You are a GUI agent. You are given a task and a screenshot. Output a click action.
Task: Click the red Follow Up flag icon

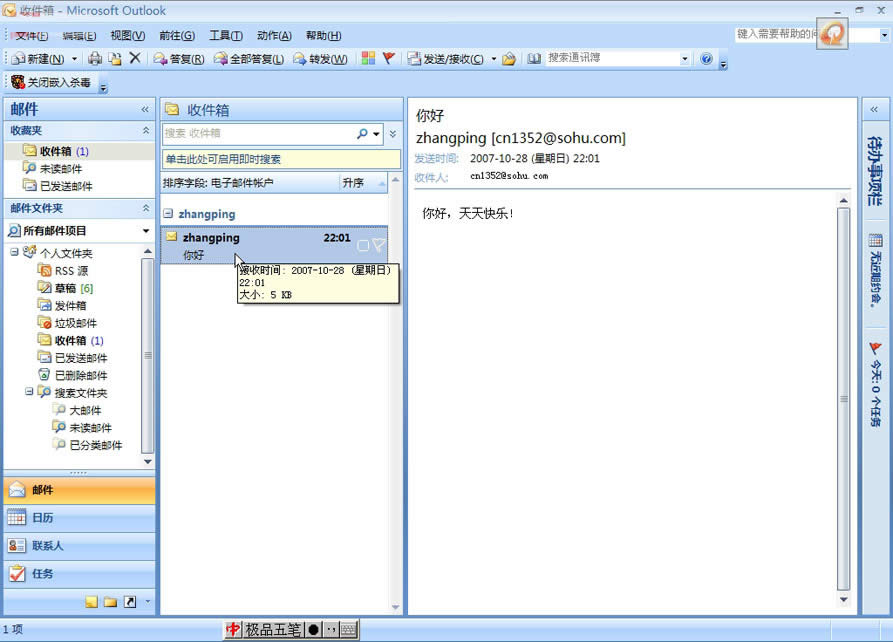point(389,58)
